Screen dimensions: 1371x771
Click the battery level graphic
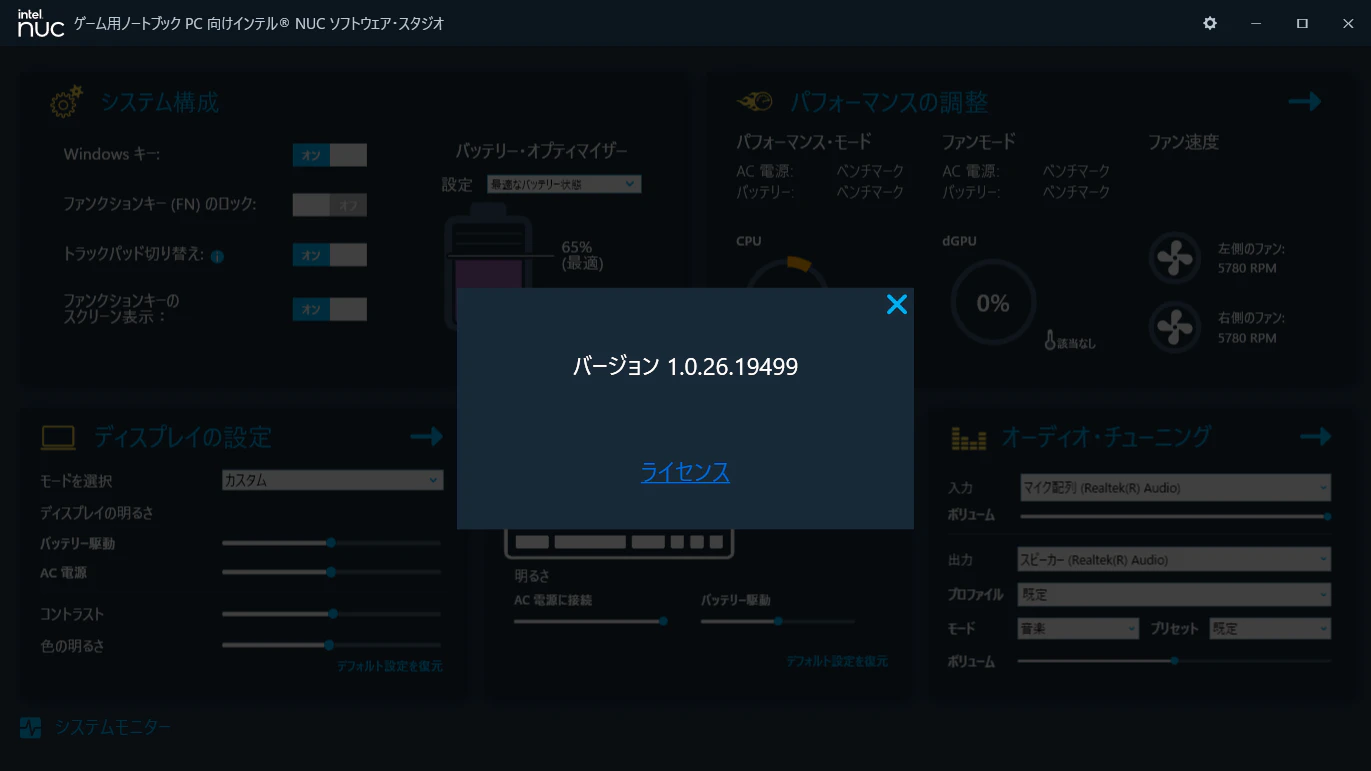coord(488,266)
